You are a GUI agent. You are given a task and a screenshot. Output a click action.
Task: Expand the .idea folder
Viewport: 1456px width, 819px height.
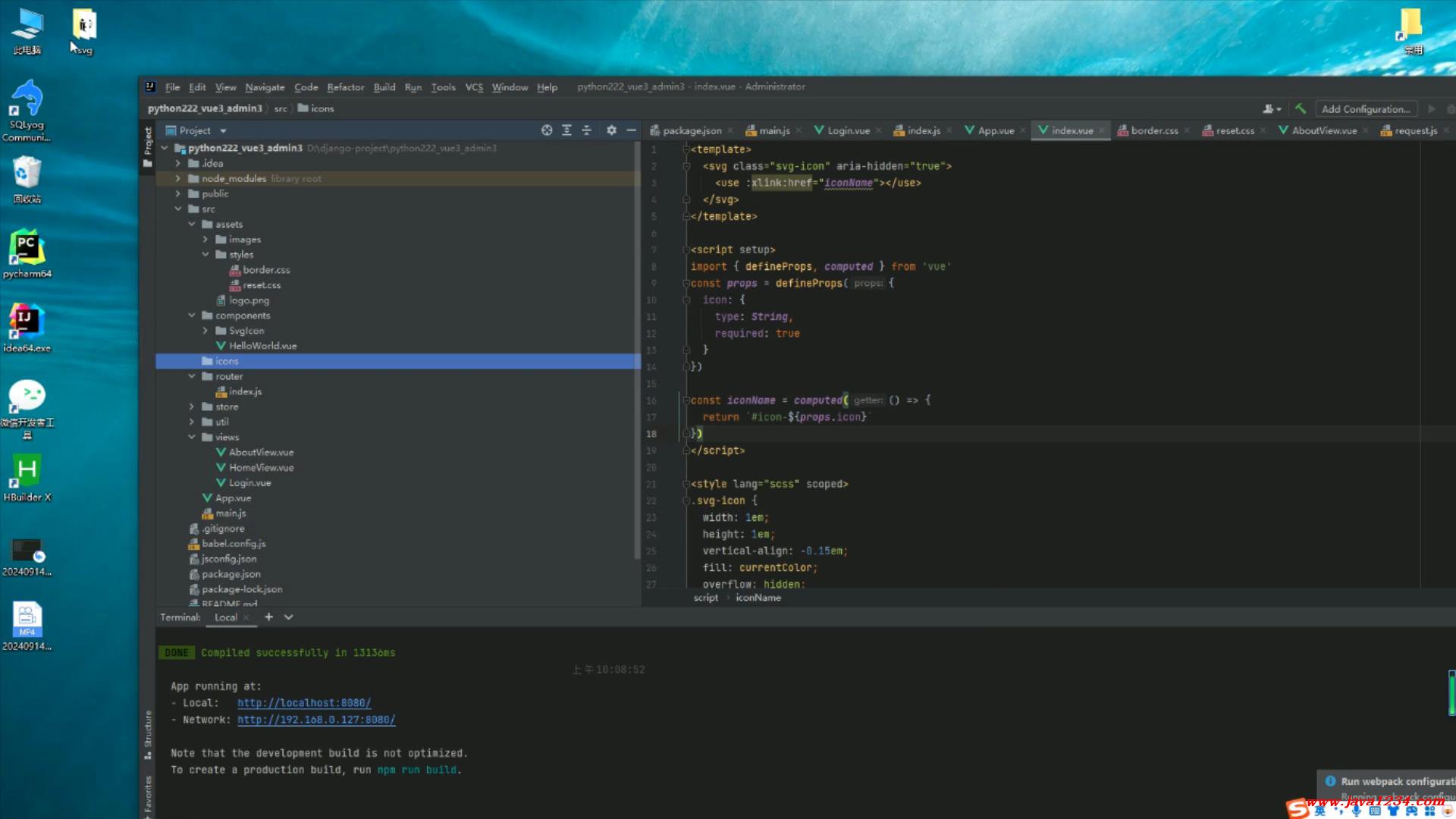[x=177, y=163]
